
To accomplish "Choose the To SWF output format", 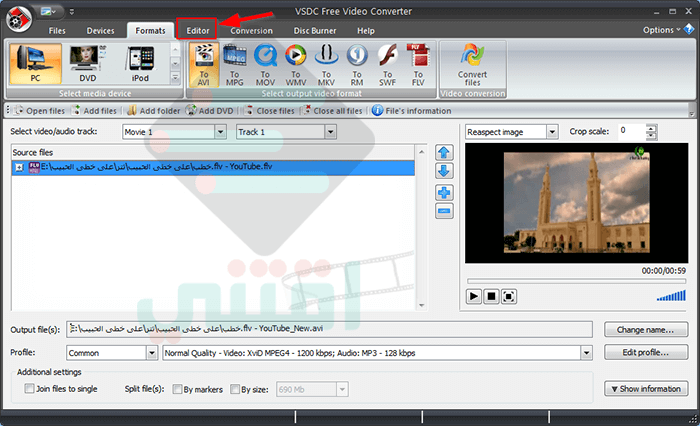I will pyautogui.click(x=388, y=65).
